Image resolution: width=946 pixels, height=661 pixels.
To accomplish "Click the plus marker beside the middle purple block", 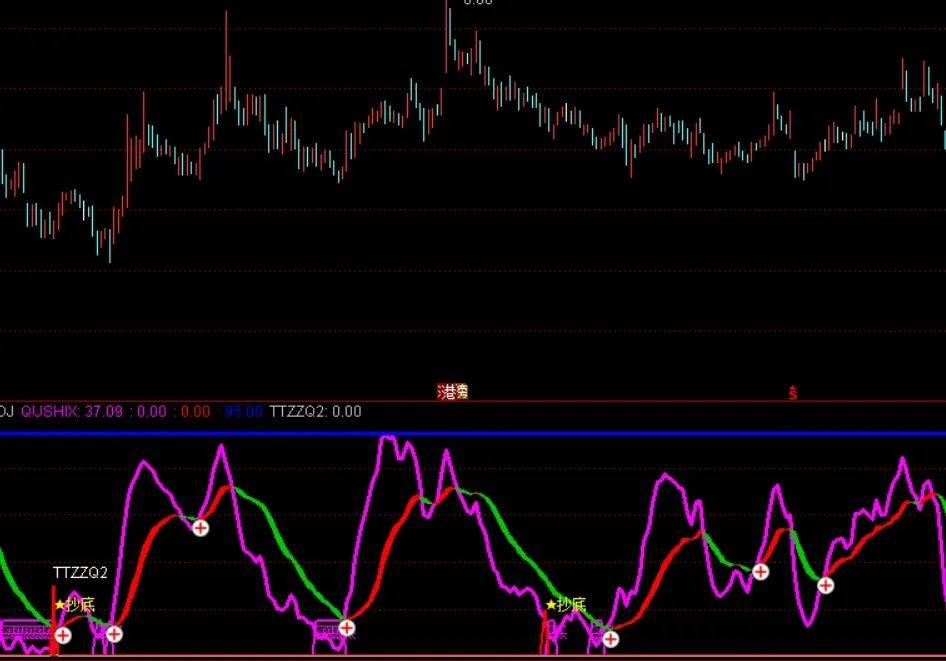I will [x=346, y=628].
